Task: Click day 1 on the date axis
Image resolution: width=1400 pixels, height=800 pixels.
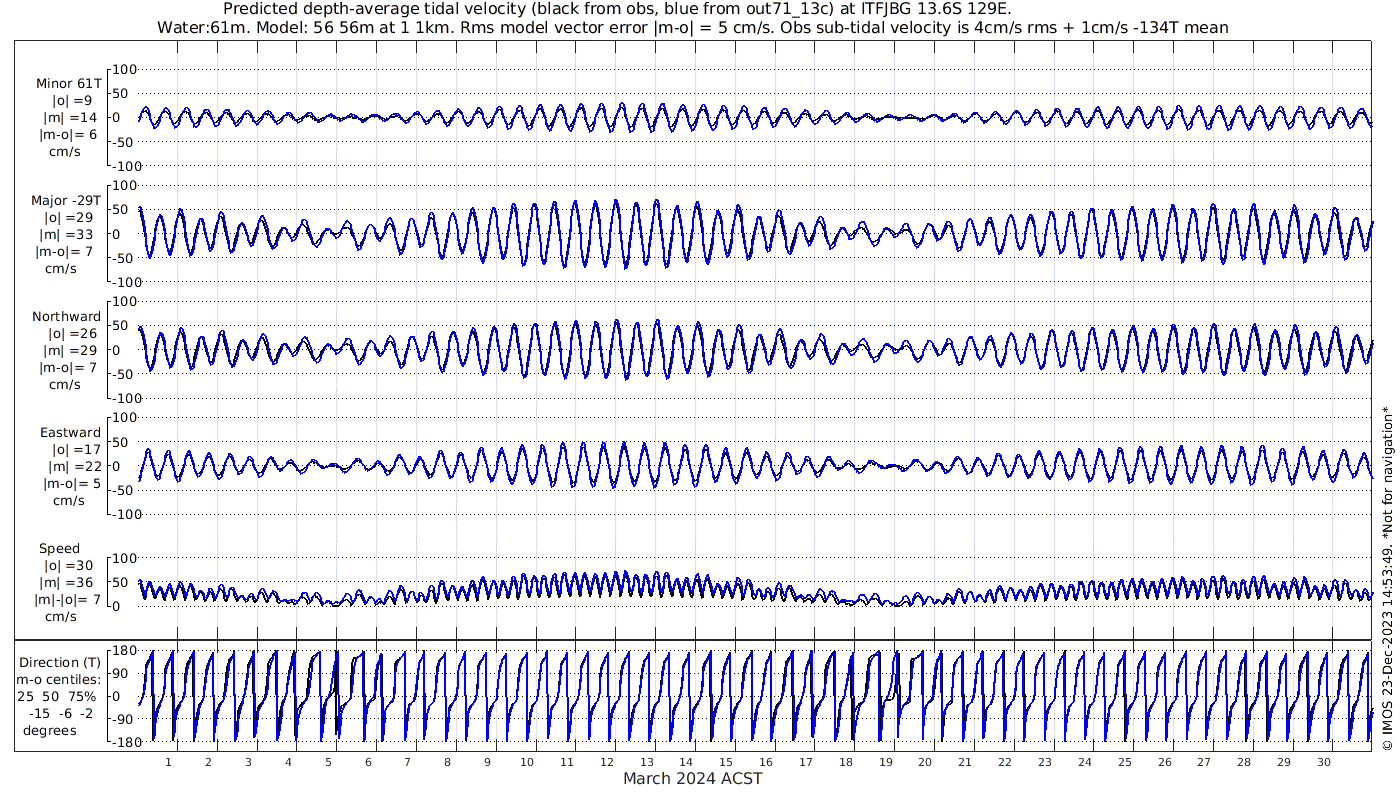Action: [x=169, y=762]
